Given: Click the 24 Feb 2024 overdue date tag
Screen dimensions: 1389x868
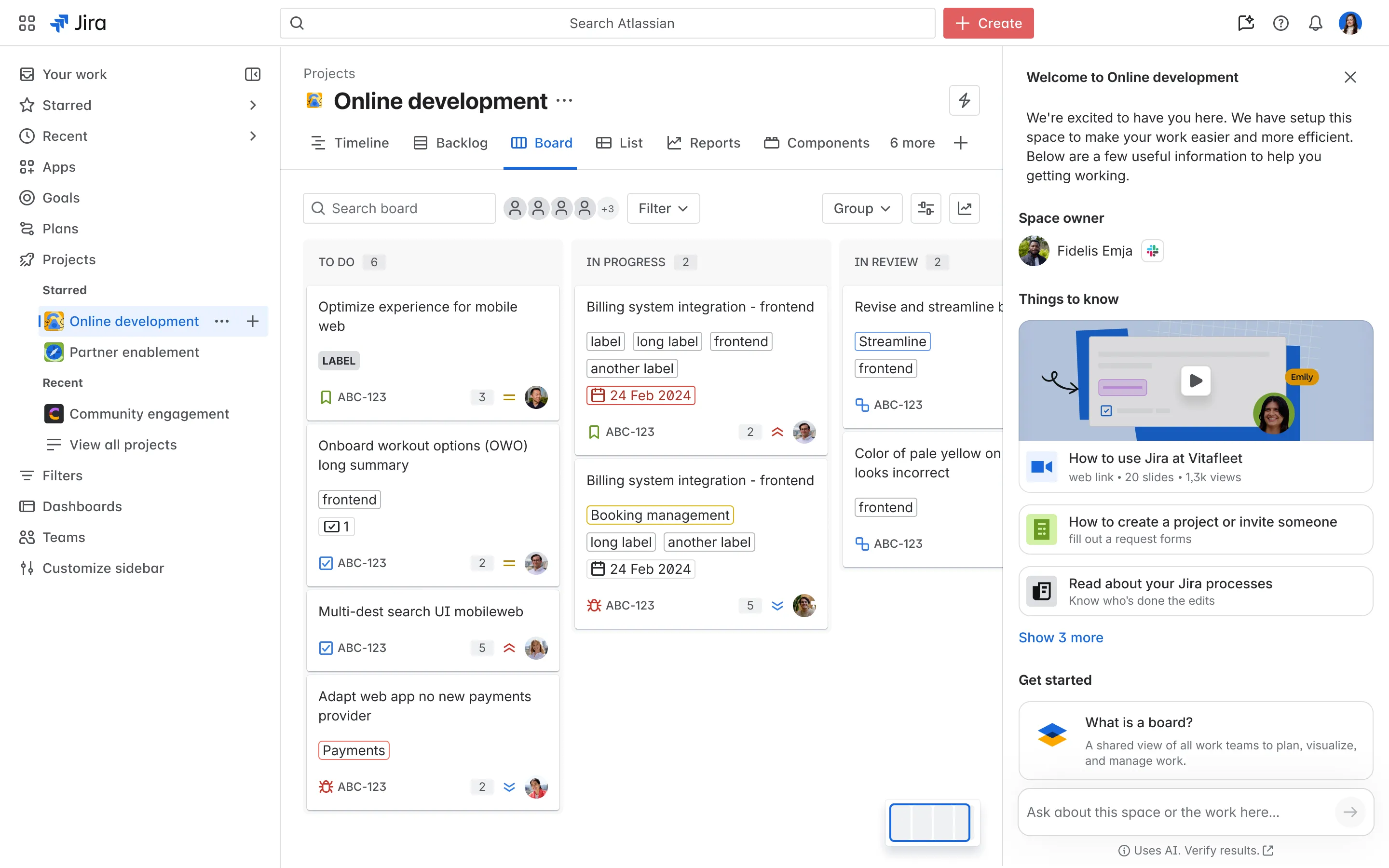Looking at the screenshot, I should tap(640, 395).
